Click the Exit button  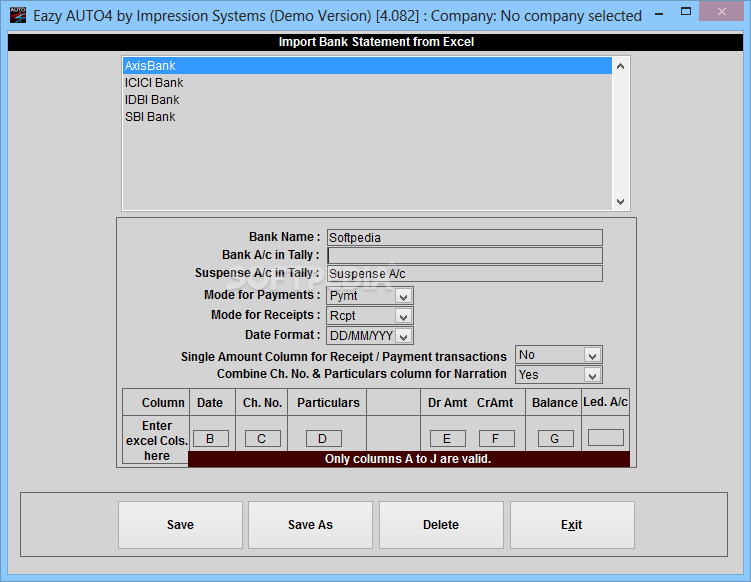click(572, 525)
